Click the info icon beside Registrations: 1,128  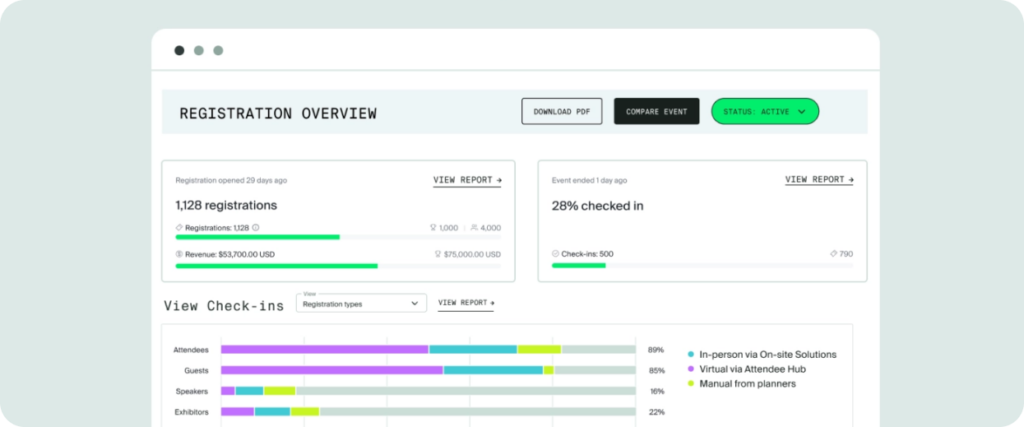pos(255,228)
